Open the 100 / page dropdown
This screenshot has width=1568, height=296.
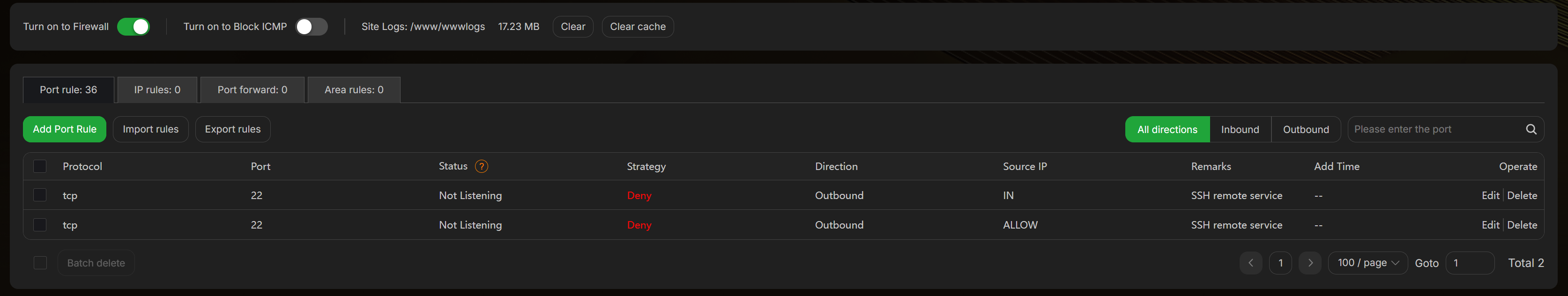coord(1368,263)
